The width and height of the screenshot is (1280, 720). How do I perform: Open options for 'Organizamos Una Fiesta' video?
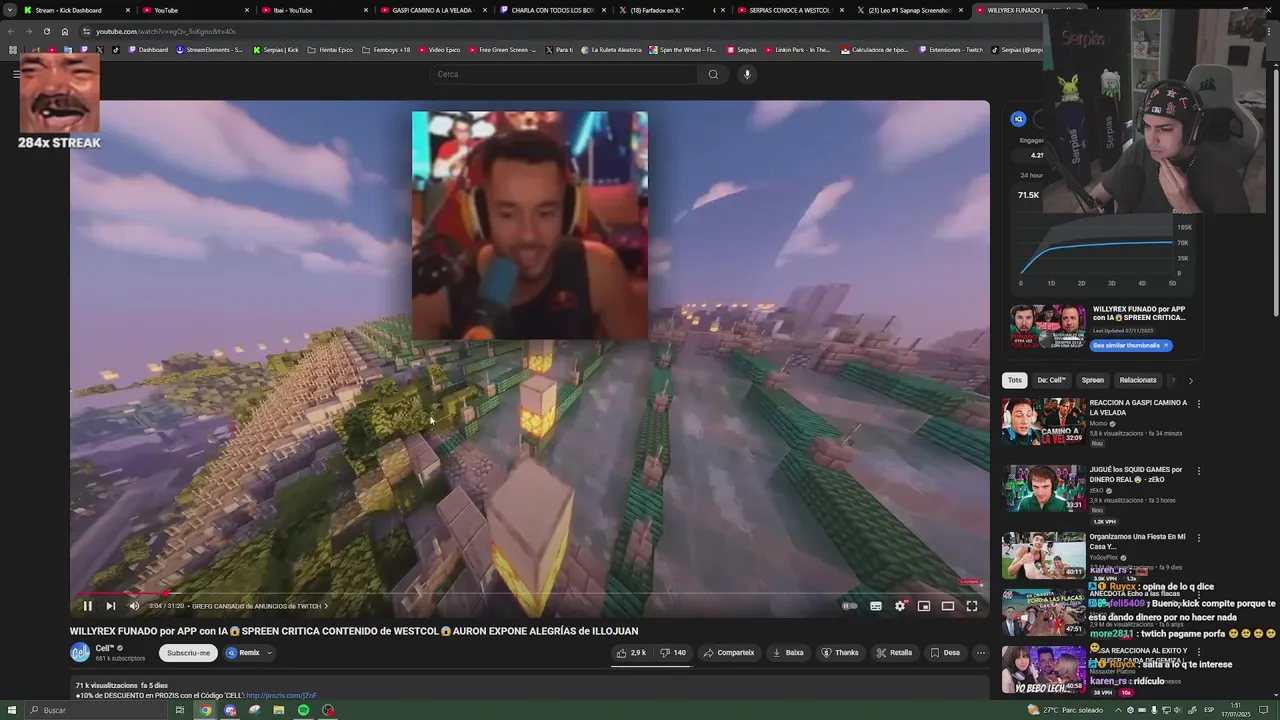tap(1199, 538)
